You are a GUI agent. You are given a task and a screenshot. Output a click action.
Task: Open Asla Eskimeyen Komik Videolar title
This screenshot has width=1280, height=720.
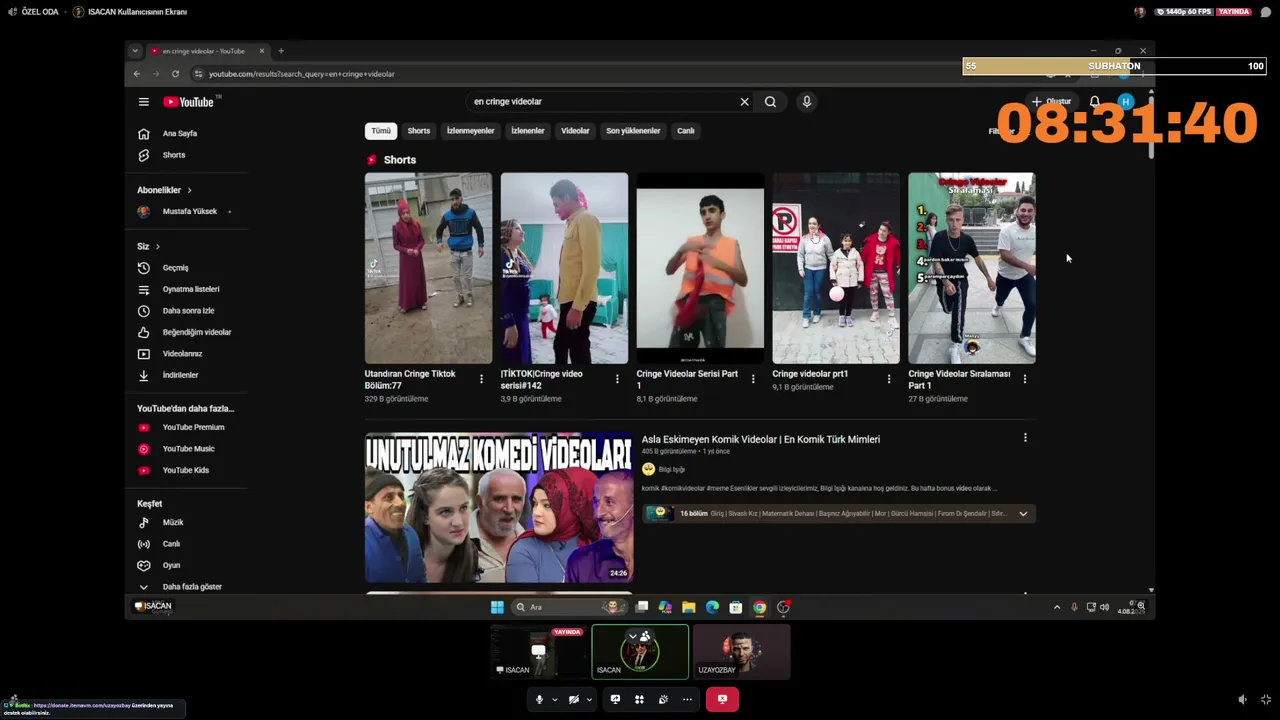(761, 440)
